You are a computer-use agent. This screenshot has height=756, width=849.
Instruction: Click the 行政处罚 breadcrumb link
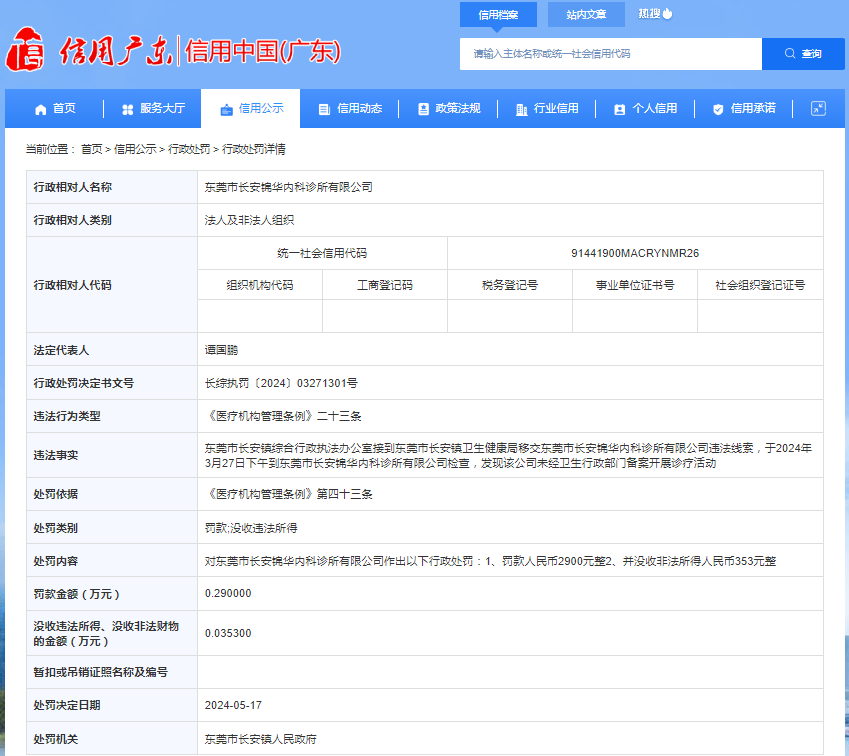[189, 149]
